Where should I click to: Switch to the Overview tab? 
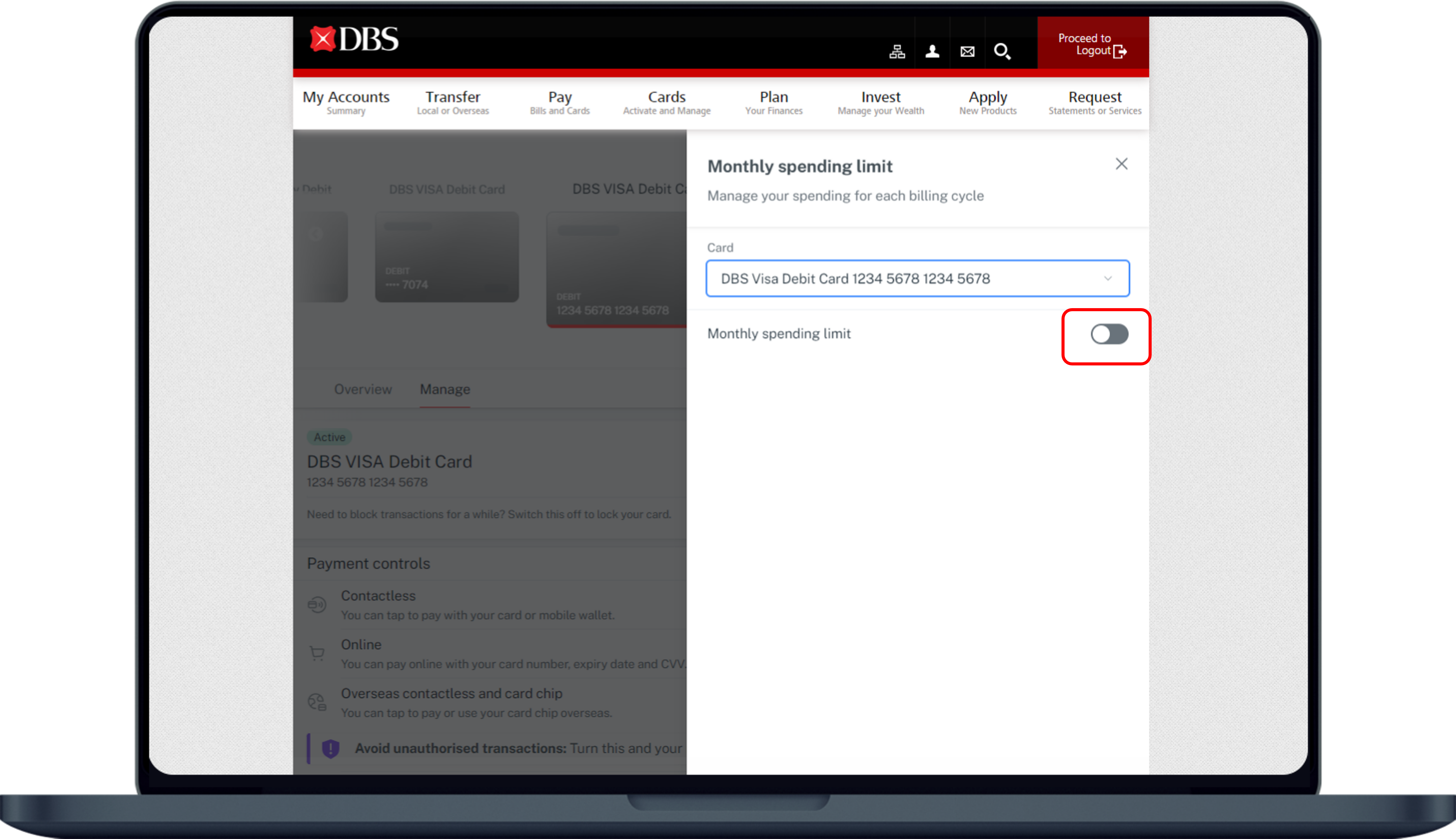(363, 389)
